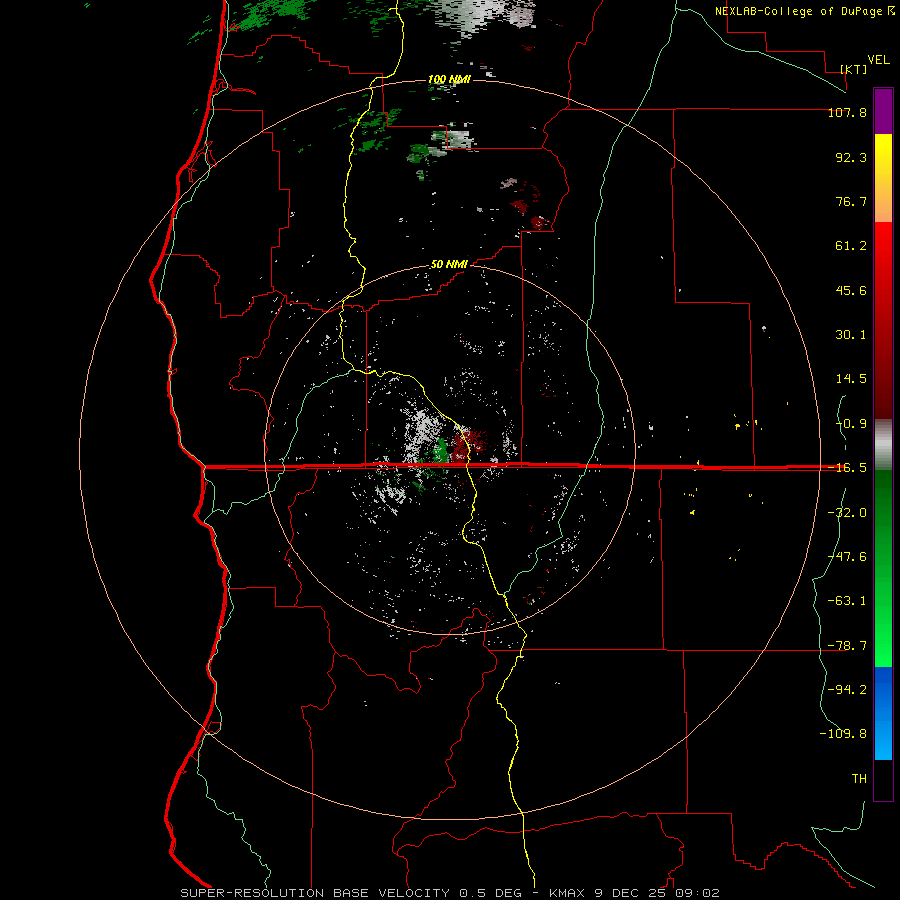
Task: Click the 76.7 scale value
Action: click(x=851, y=201)
